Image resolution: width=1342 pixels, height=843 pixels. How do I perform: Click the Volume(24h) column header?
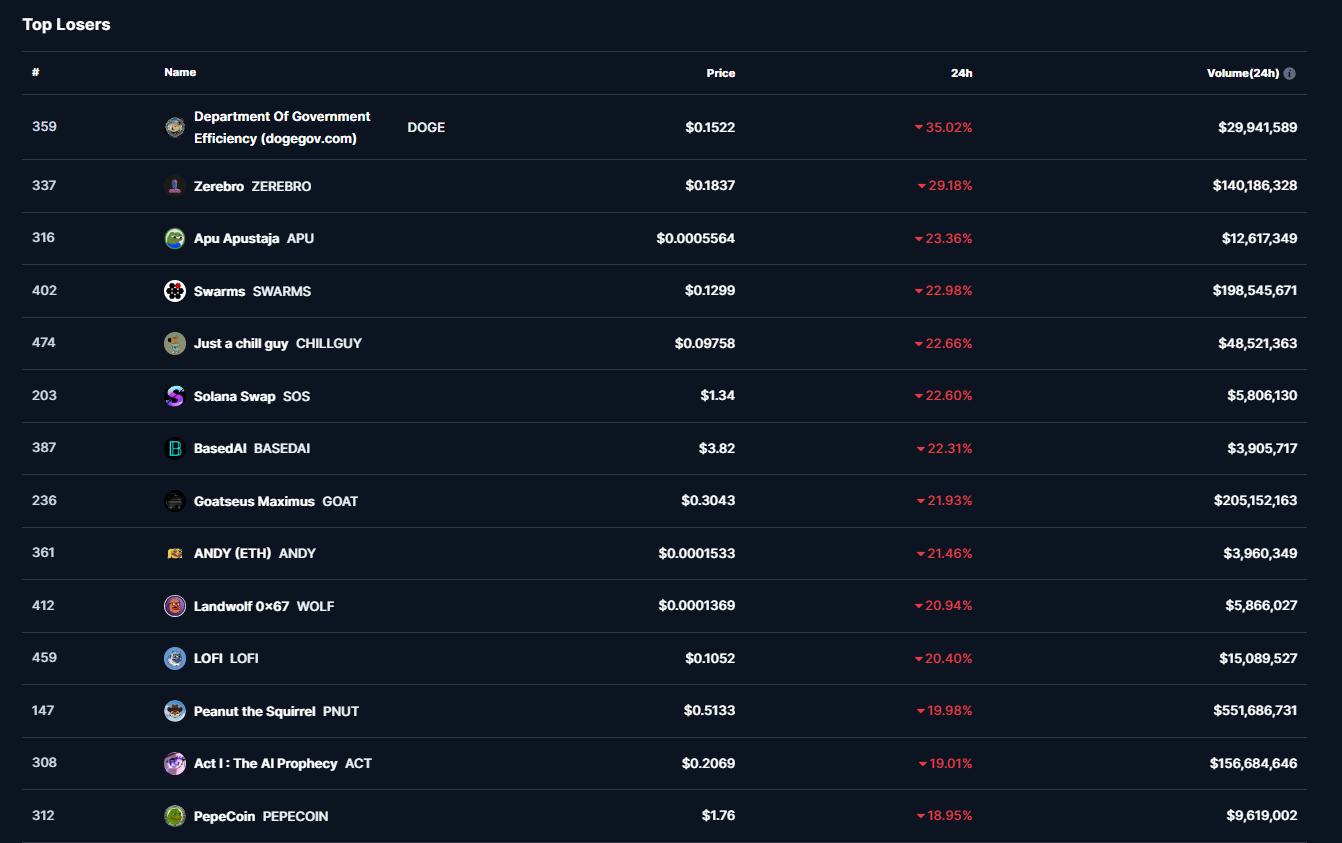(1242, 73)
